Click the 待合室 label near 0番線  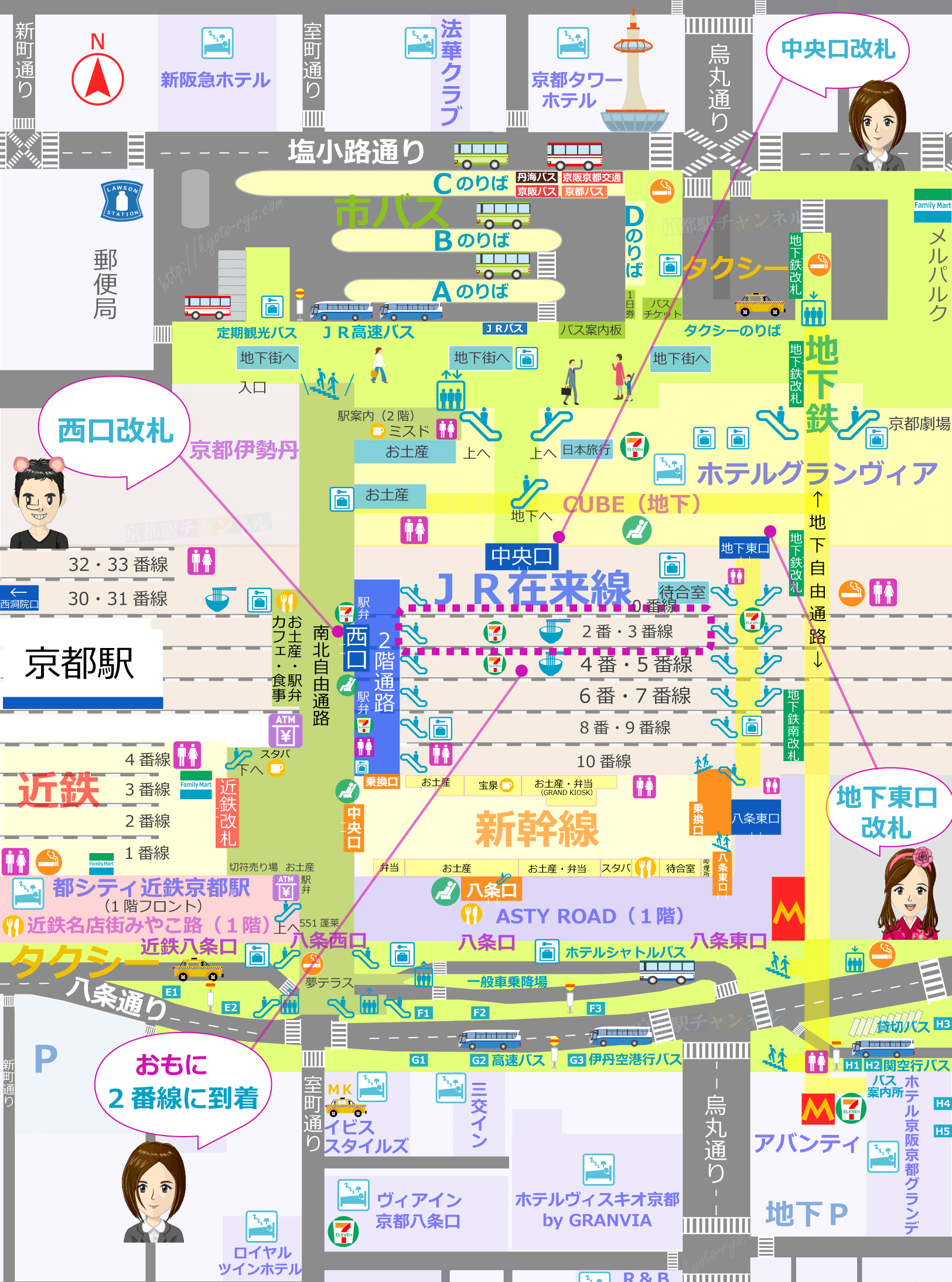(x=683, y=591)
